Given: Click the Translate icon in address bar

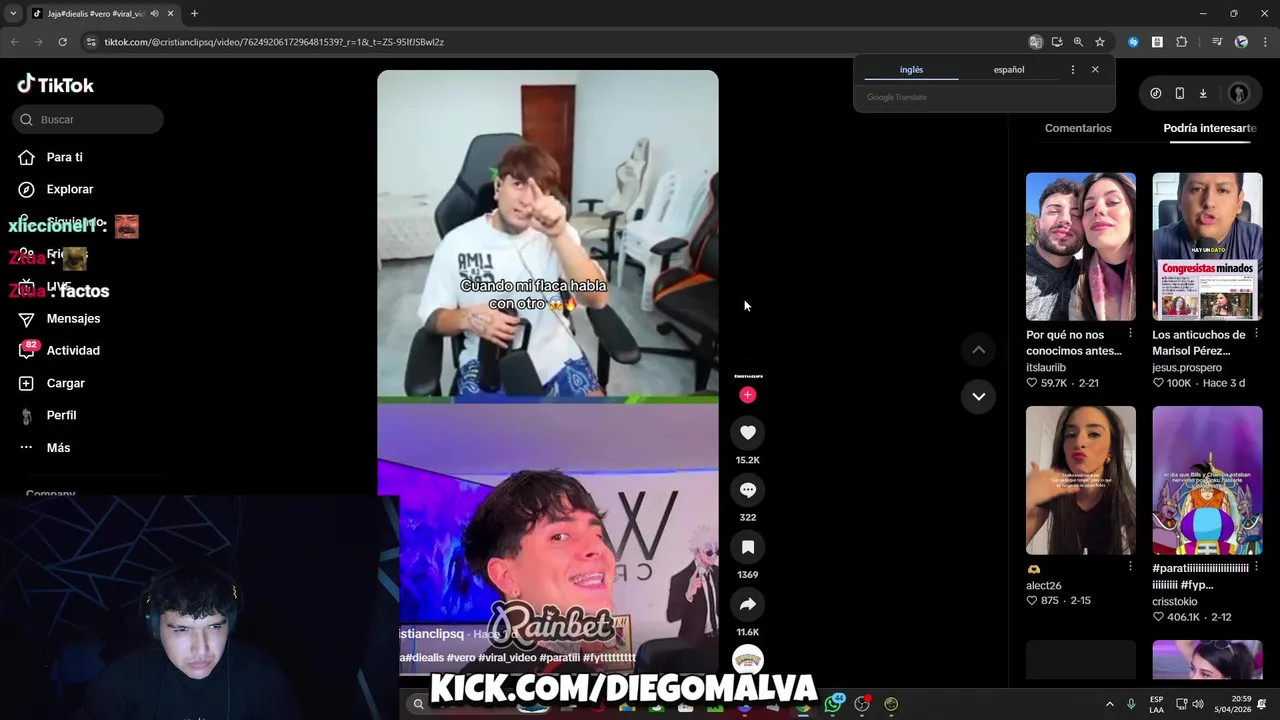Looking at the screenshot, I should coord(1036,42).
